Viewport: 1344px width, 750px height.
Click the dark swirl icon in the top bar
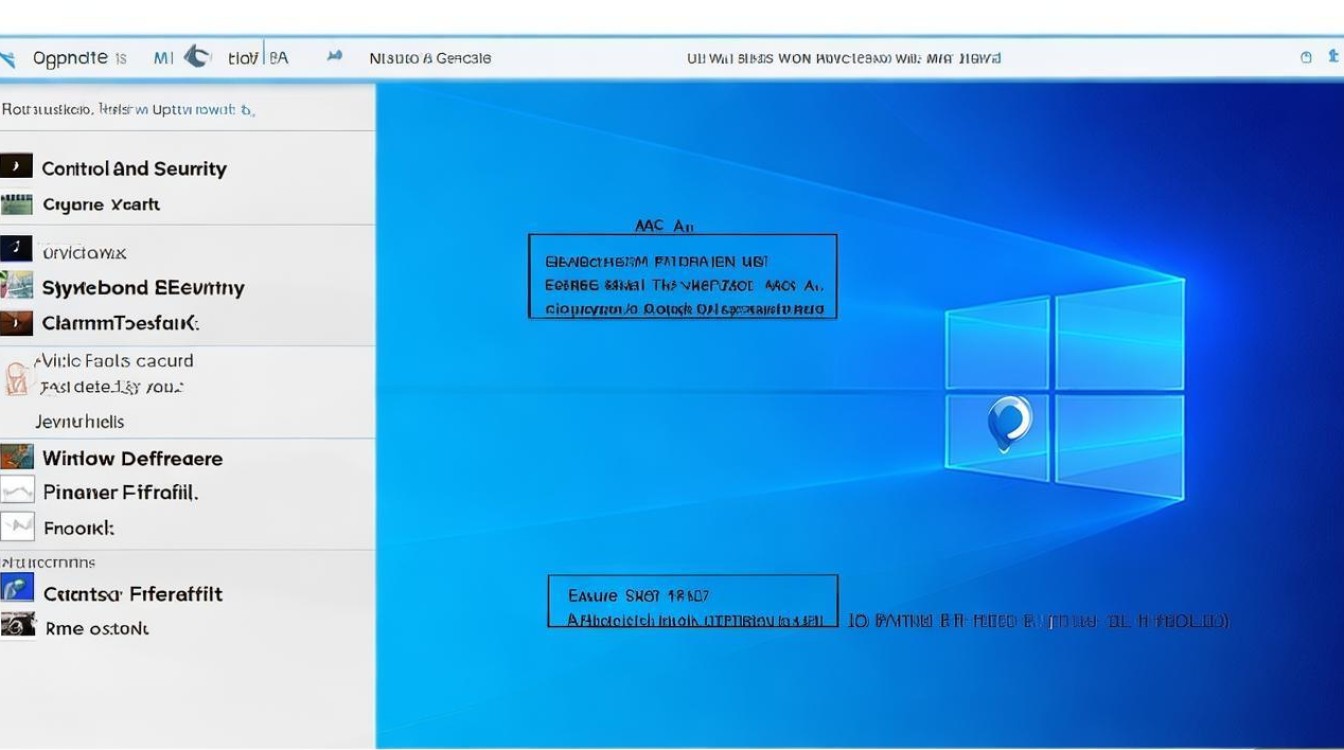(196, 57)
